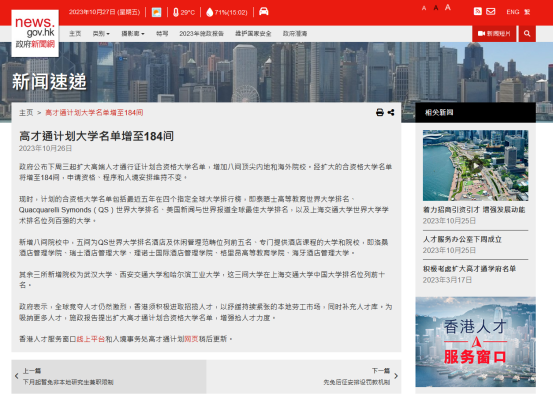Click the news.gov.hk logo
The width and height of the screenshot is (553, 399).
[x=35, y=33]
